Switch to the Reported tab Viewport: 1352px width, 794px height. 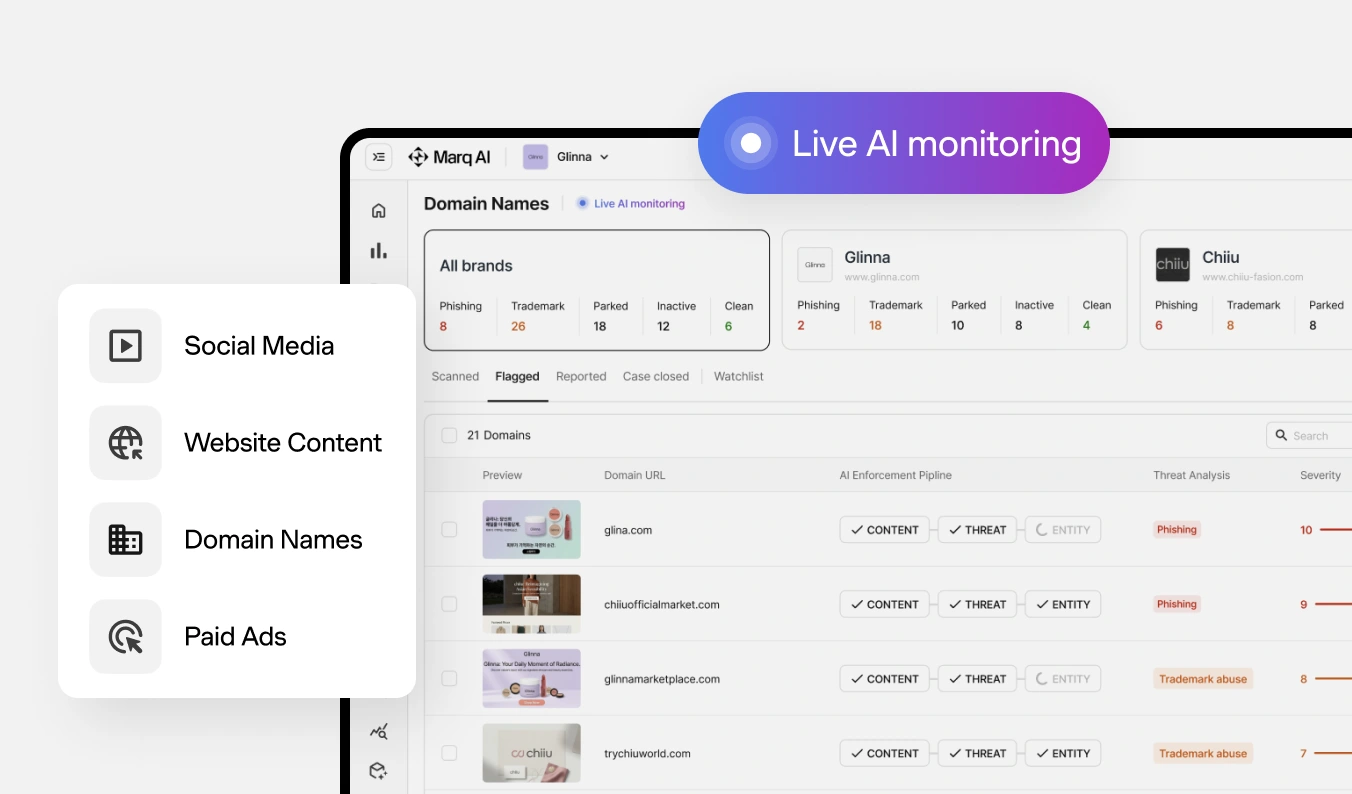(x=581, y=377)
